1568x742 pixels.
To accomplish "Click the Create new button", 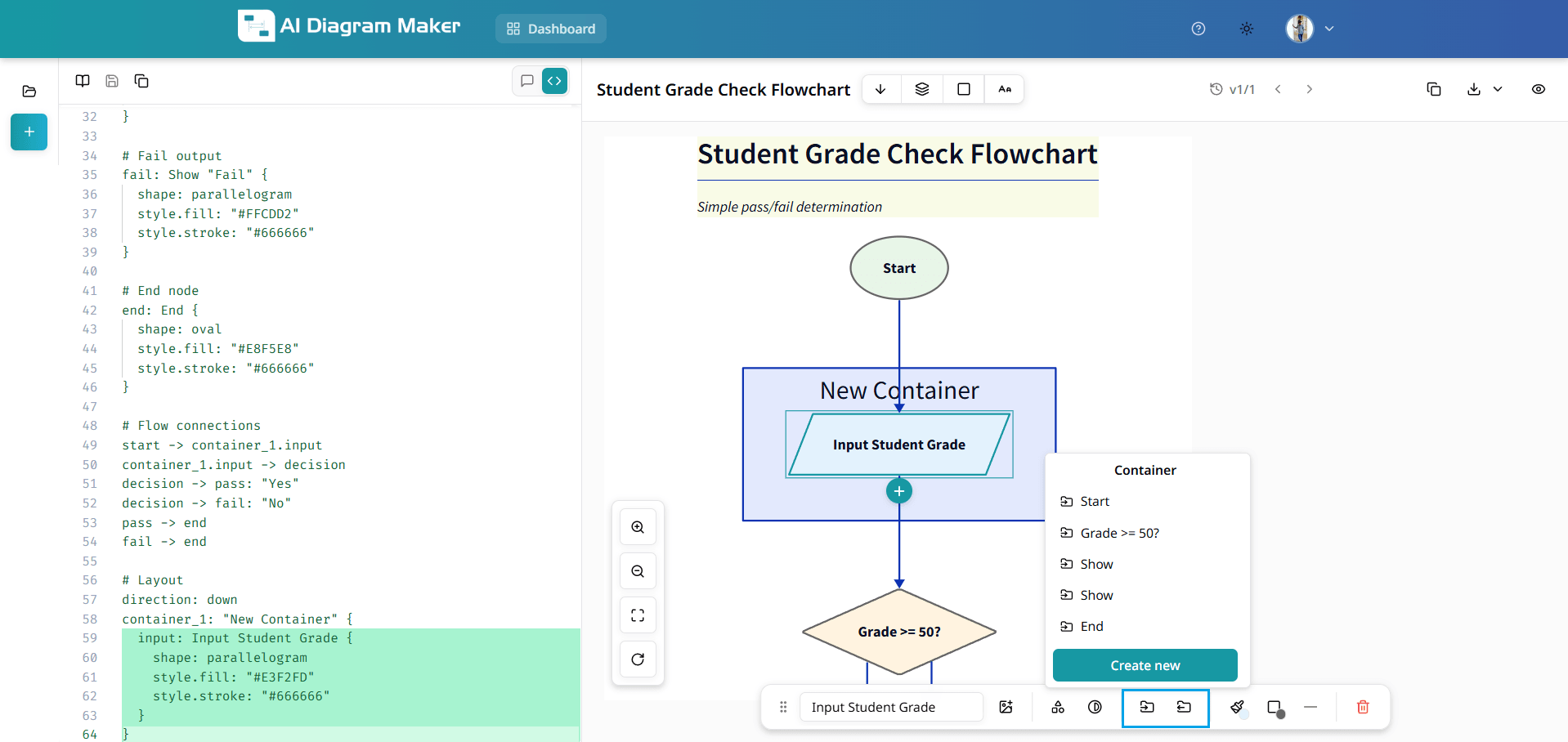I will [1145, 665].
